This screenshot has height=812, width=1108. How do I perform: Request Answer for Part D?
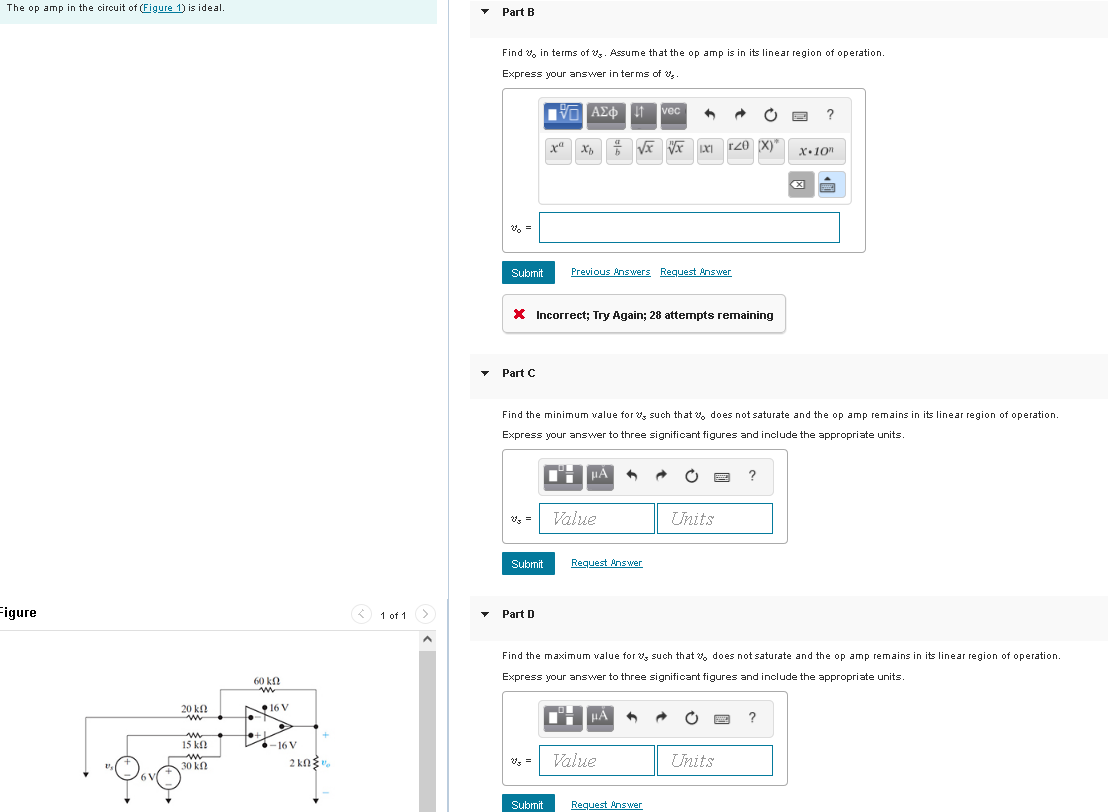606,805
